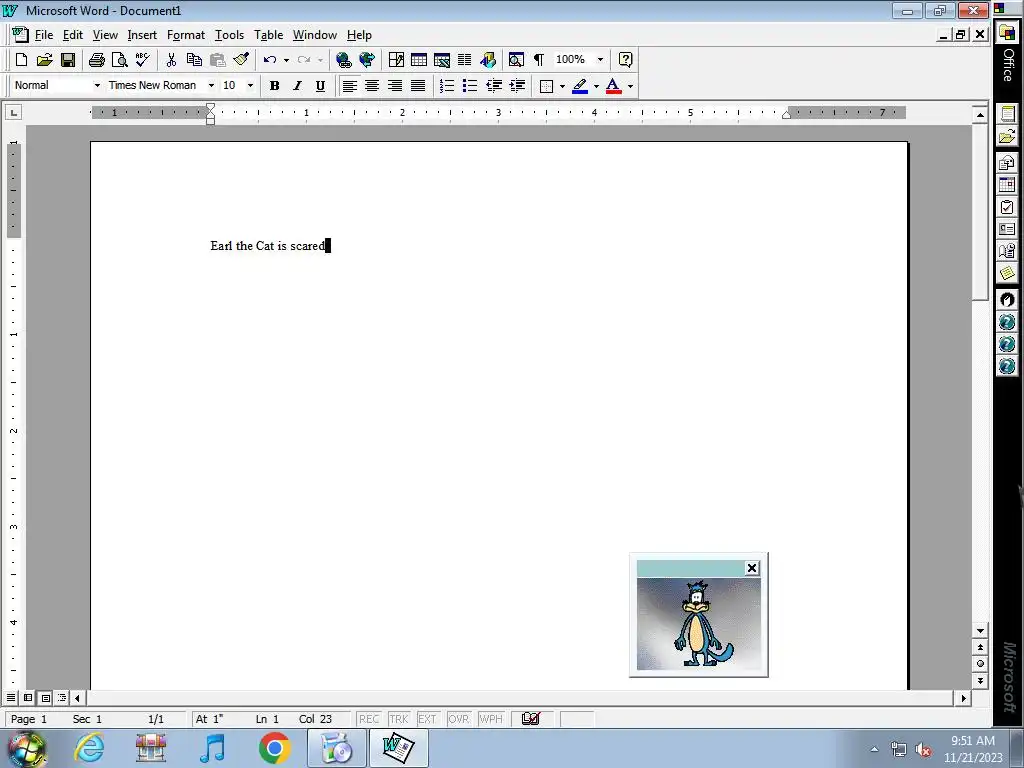This screenshot has width=1024, height=768.
Task: Justify the paragraph text
Action: point(418,86)
